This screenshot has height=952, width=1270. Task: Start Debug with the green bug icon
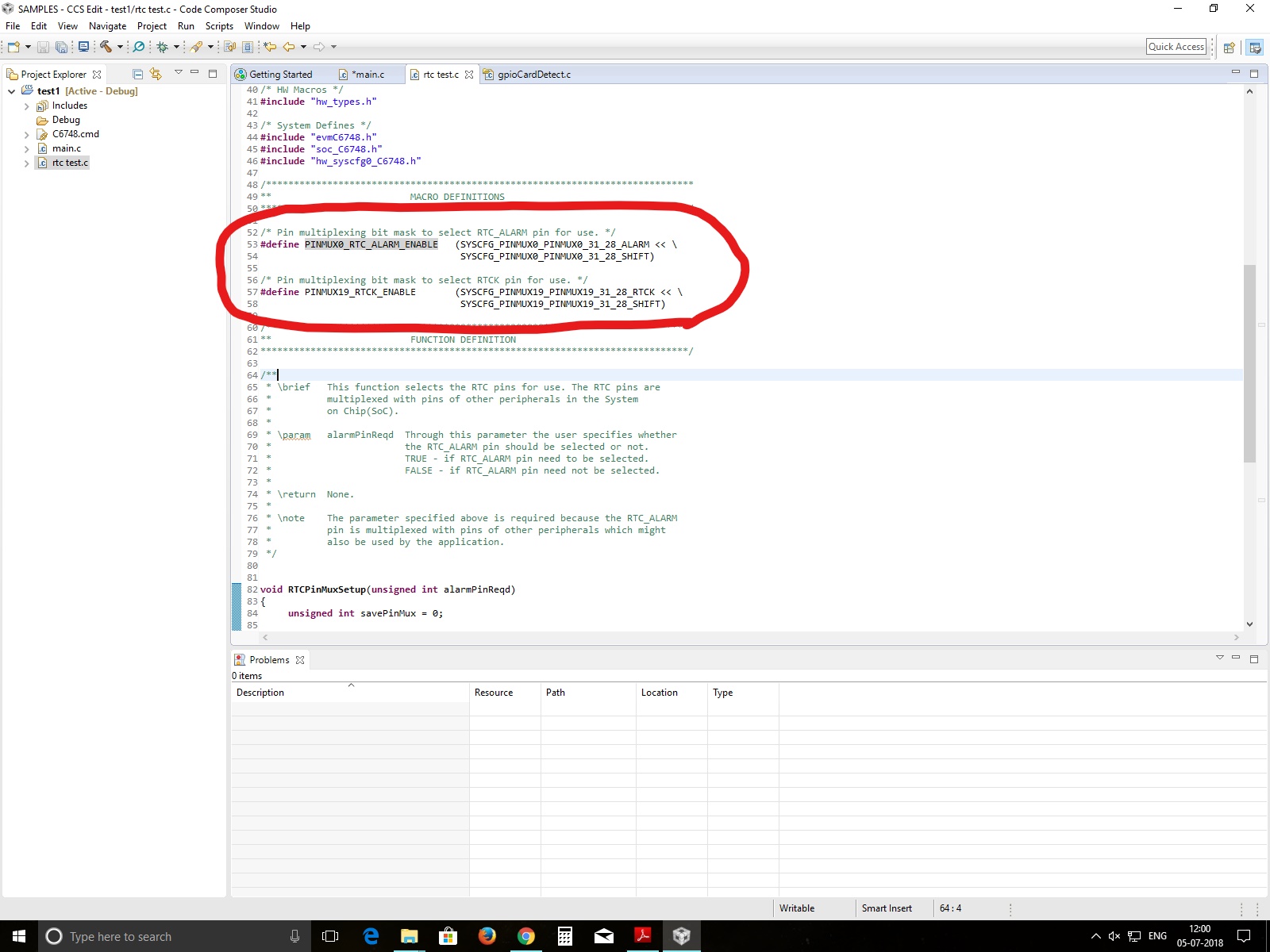(x=163, y=47)
